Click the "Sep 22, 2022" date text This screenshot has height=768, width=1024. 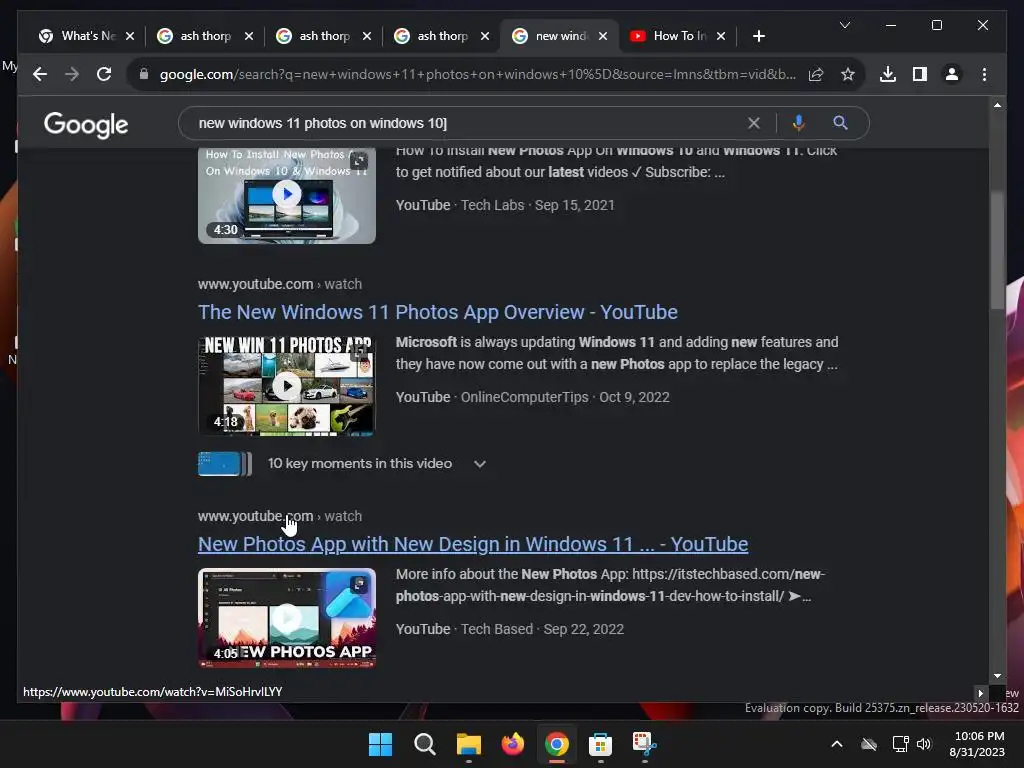pyautogui.click(x=584, y=629)
